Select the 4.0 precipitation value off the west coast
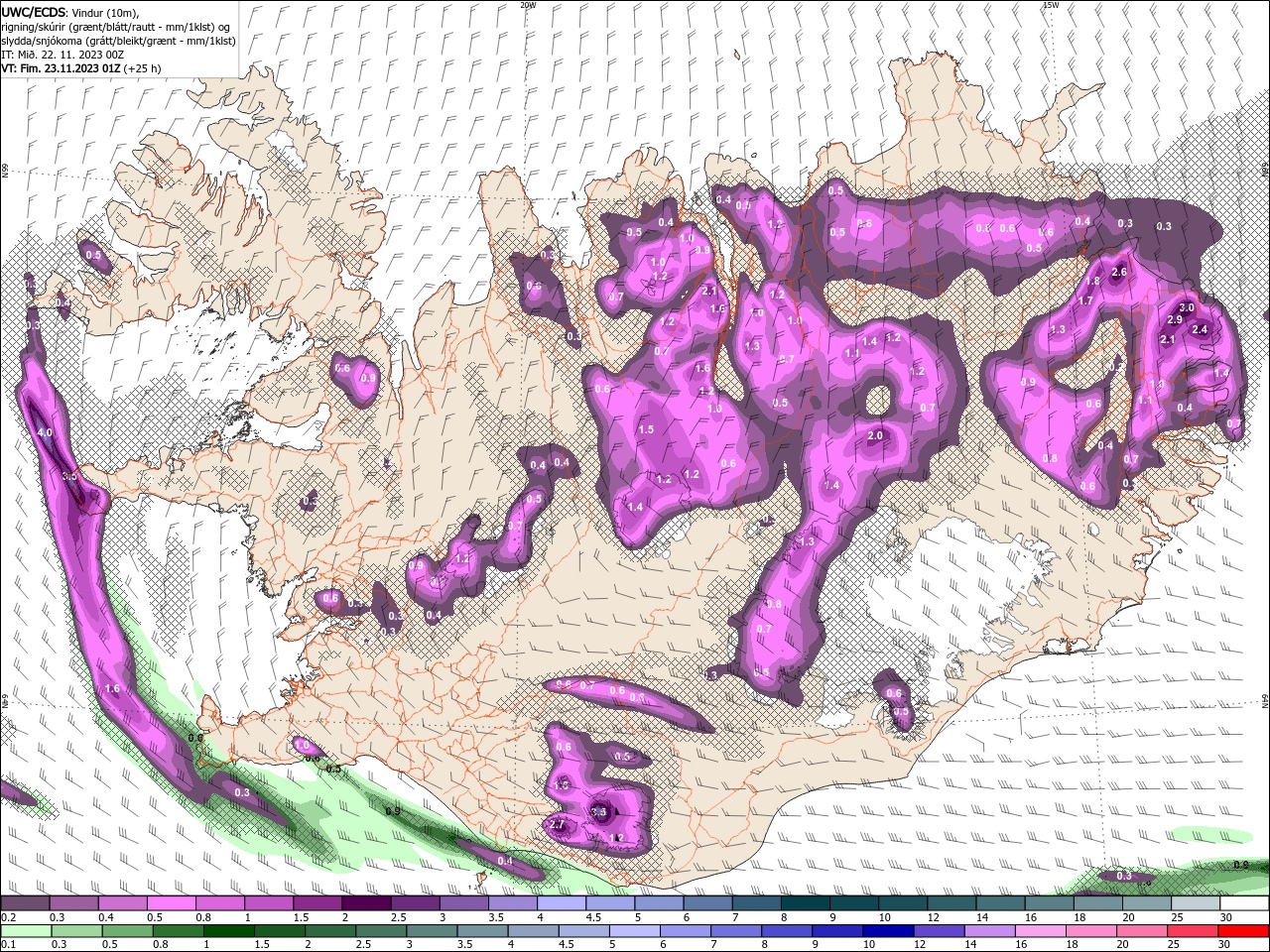Screen dimensions: 1270x952 (45, 433)
